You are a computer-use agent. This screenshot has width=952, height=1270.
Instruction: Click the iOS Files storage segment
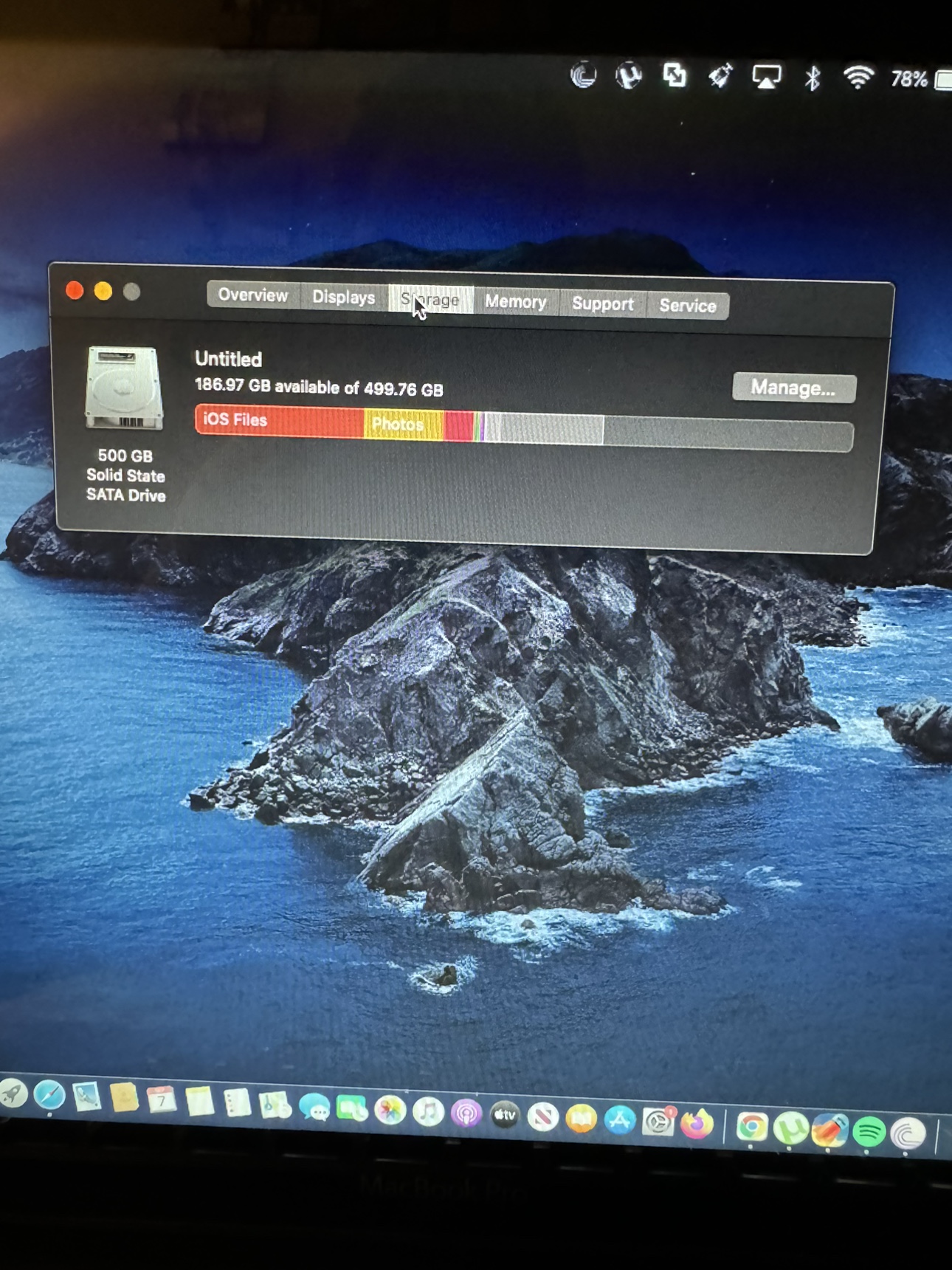click(280, 421)
